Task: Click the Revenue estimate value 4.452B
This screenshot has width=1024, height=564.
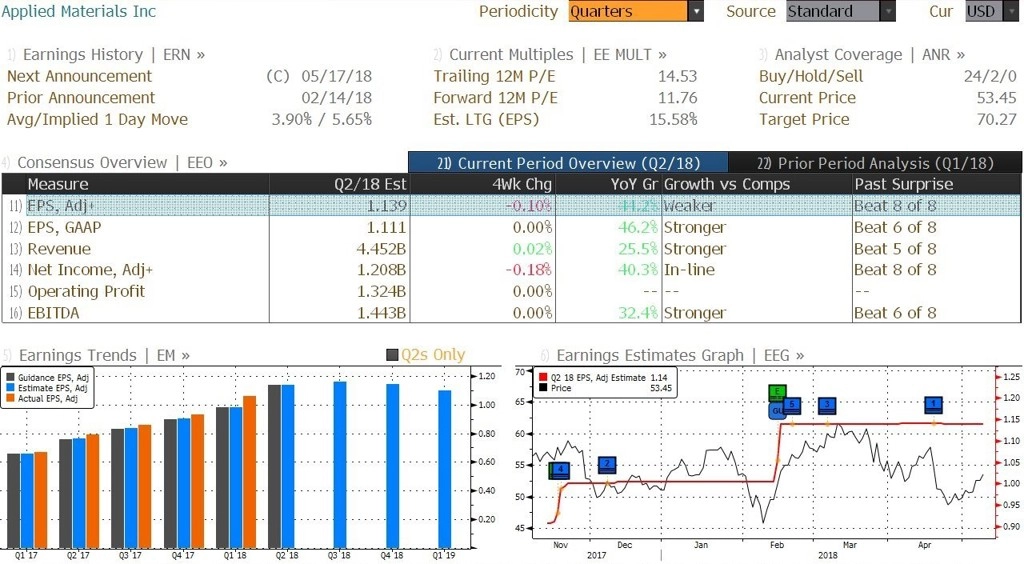Action: 381,249
